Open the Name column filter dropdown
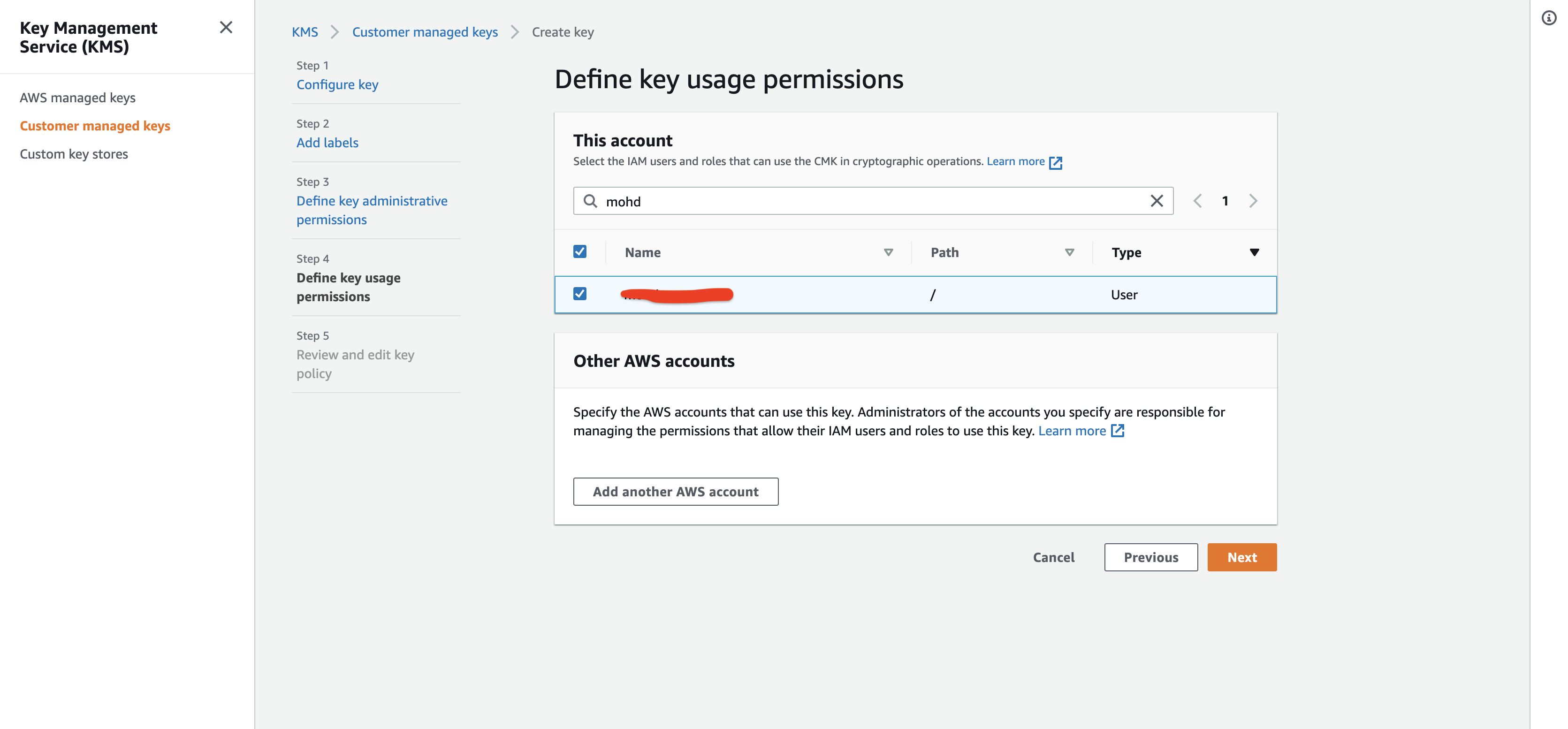The image size is (1568, 729). (888, 252)
